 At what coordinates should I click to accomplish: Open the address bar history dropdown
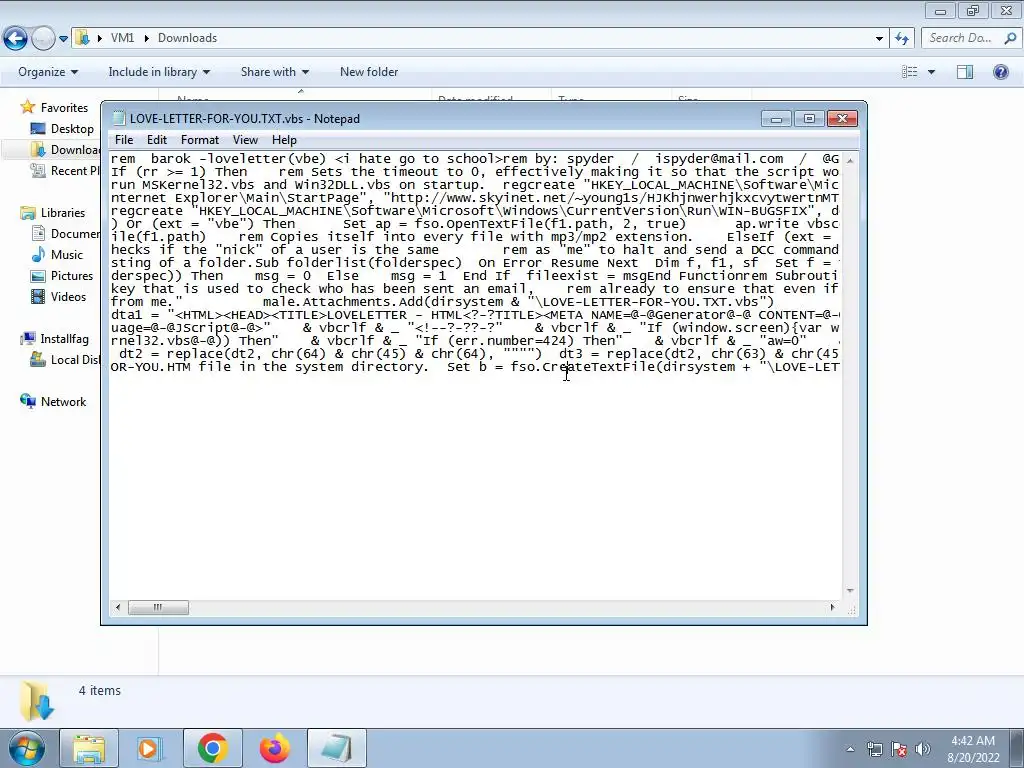(879, 39)
